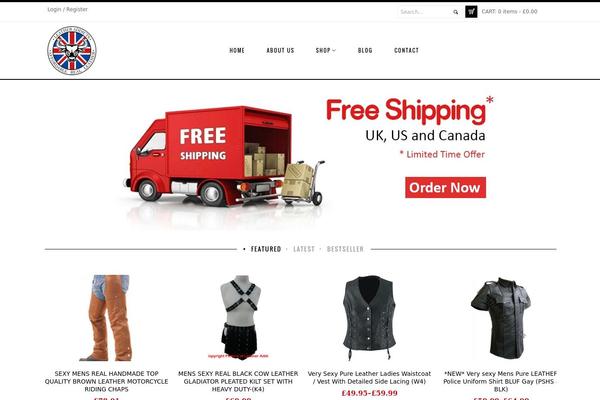
Task: Switch to the Latest products tab
Action: coord(304,249)
